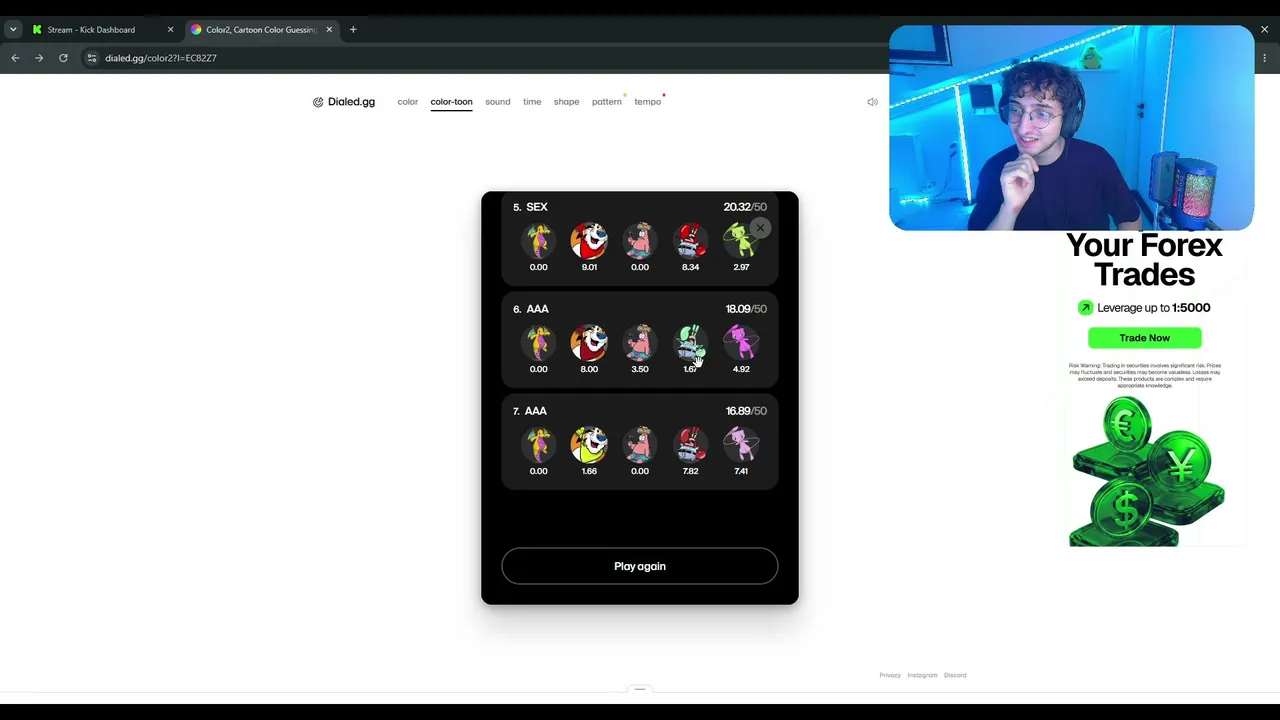
Task: Pick the Patrick Star icon in entry 7
Action: [x=640, y=444]
